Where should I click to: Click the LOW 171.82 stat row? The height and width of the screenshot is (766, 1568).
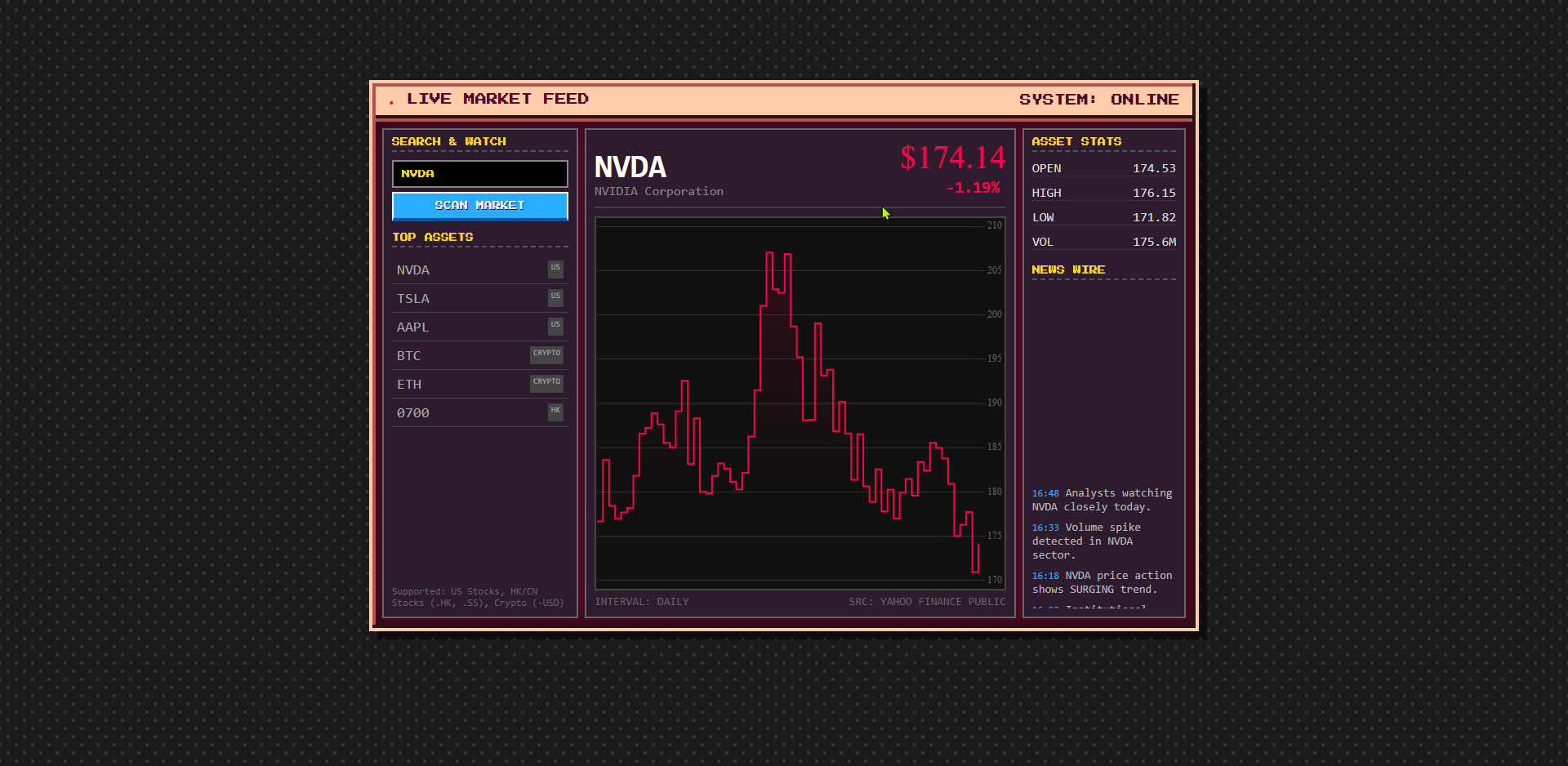[1104, 217]
